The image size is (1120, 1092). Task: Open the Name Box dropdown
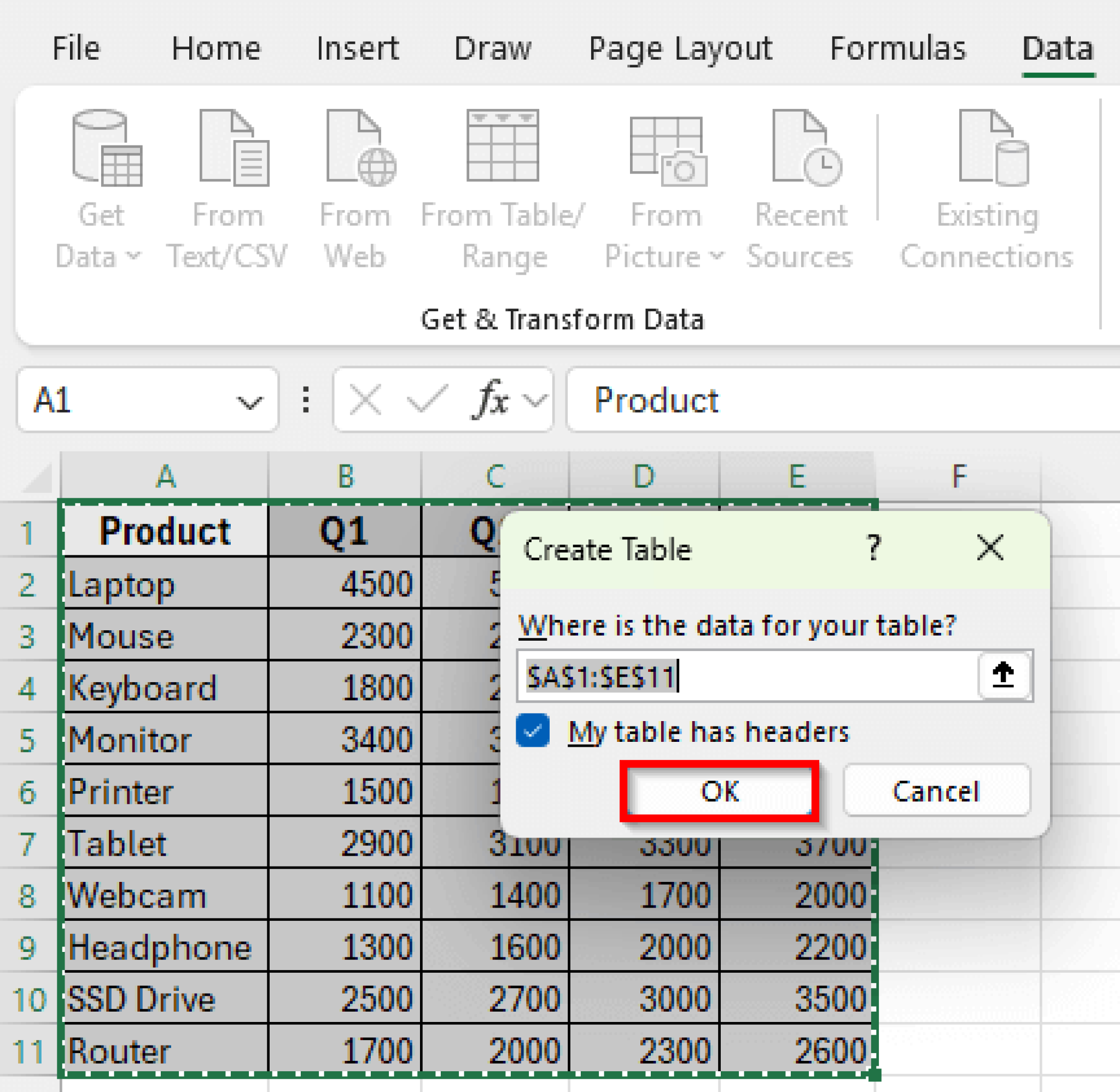[248, 402]
